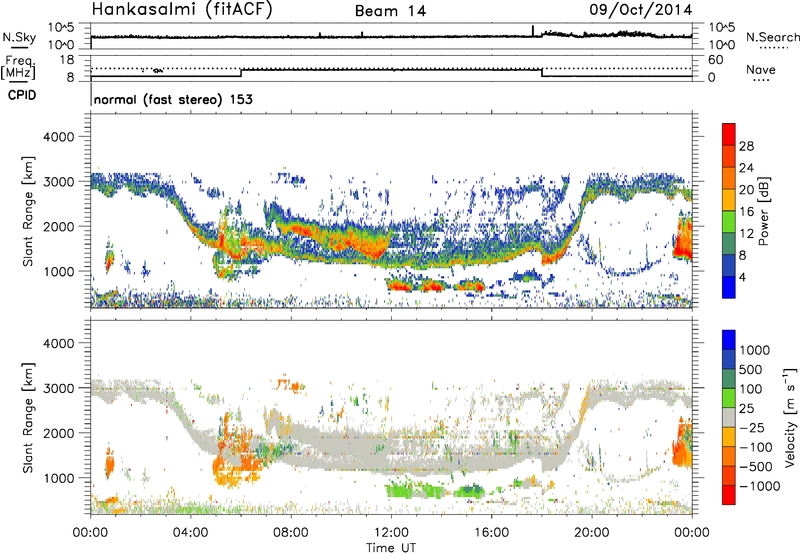Screen dimensions: 800x554
Task: Click the date '09/Oct/2014'
Action: (x=641, y=10)
